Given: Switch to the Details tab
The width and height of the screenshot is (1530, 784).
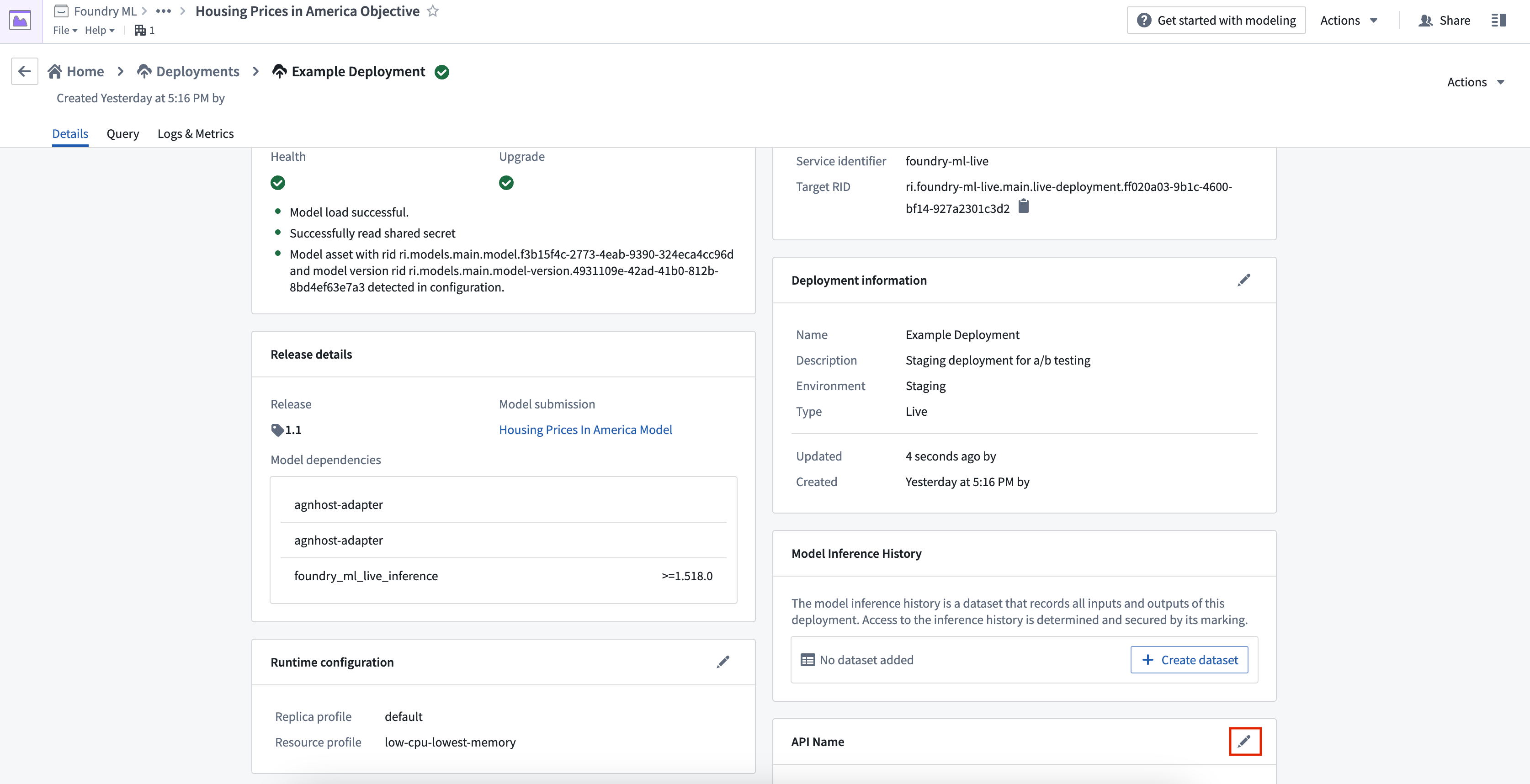Looking at the screenshot, I should 70,133.
